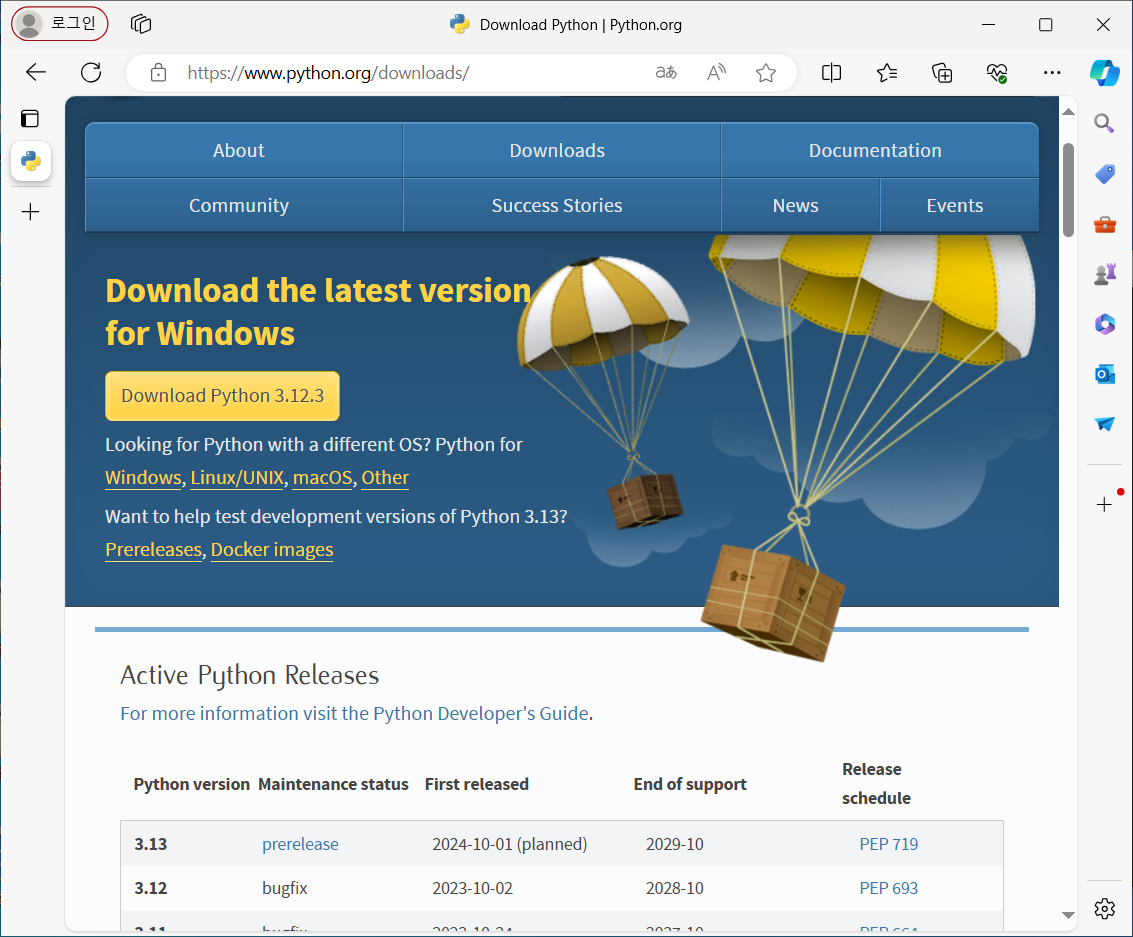This screenshot has width=1133, height=937.
Task: Select the 3.12 version cell
Action: [x=150, y=888]
